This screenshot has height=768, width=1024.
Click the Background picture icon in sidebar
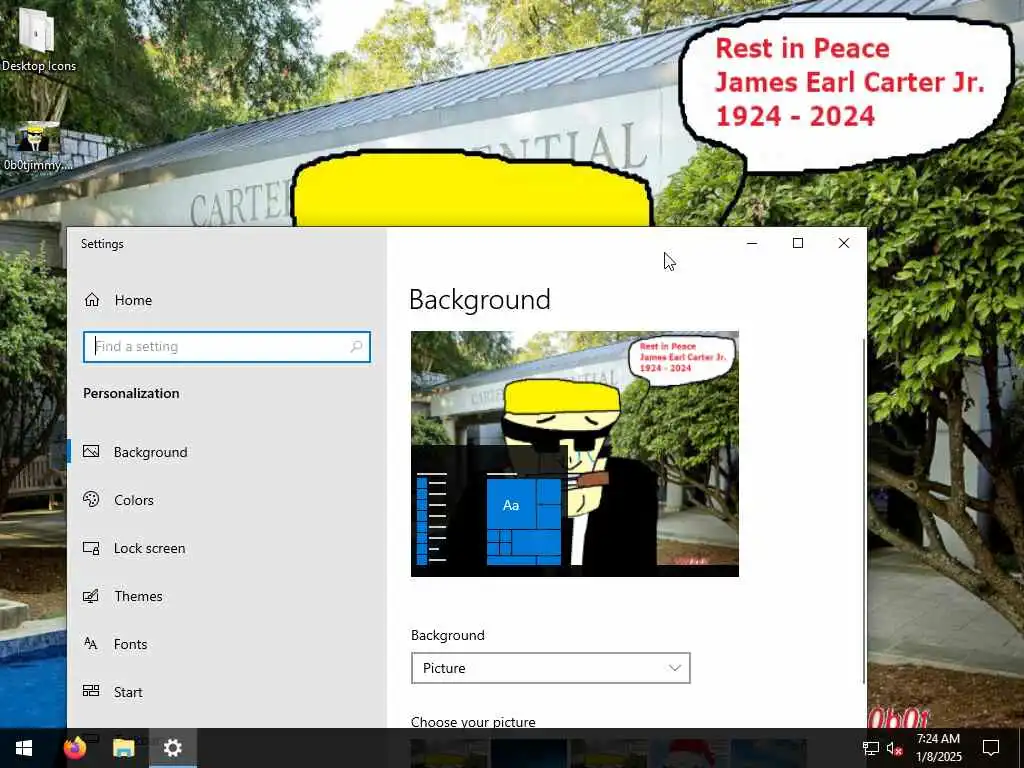point(91,451)
